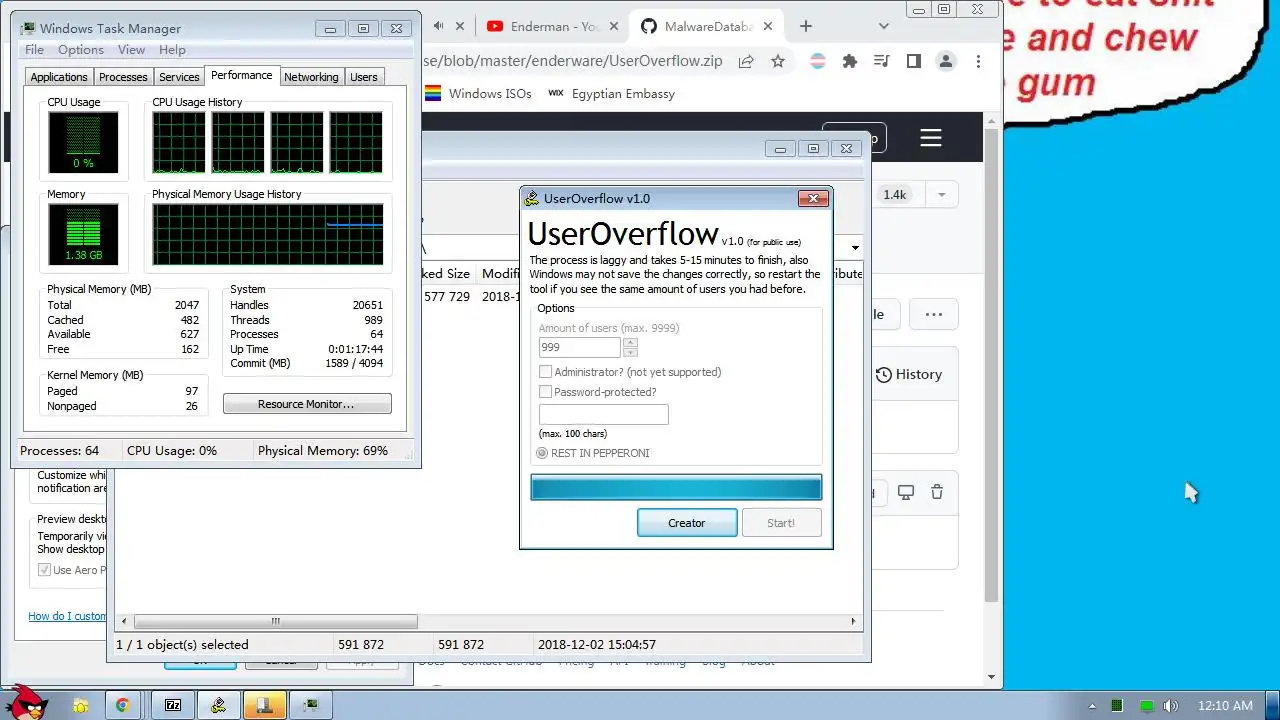Open Resource Monitor from Task Manager
Screen dimensions: 1280x720
(307, 404)
